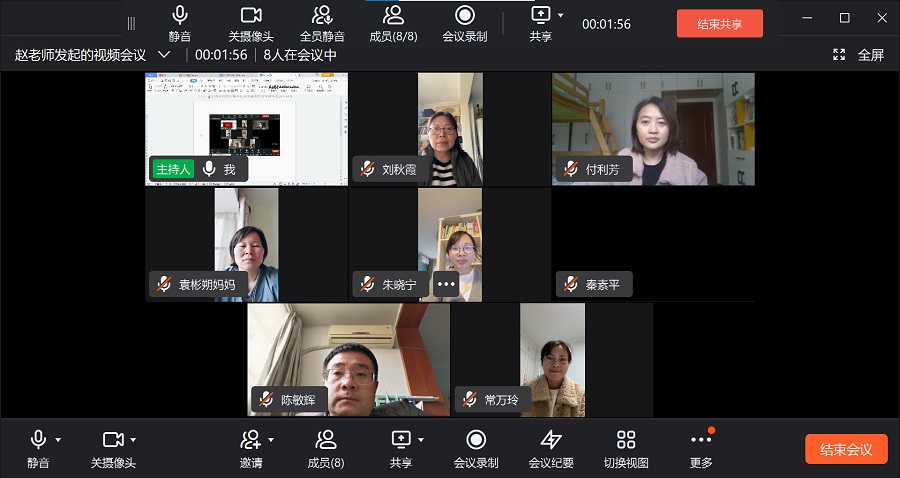Click 切换视图 switch view icon
Screen dimensions: 900x478
click(x=626, y=440)
